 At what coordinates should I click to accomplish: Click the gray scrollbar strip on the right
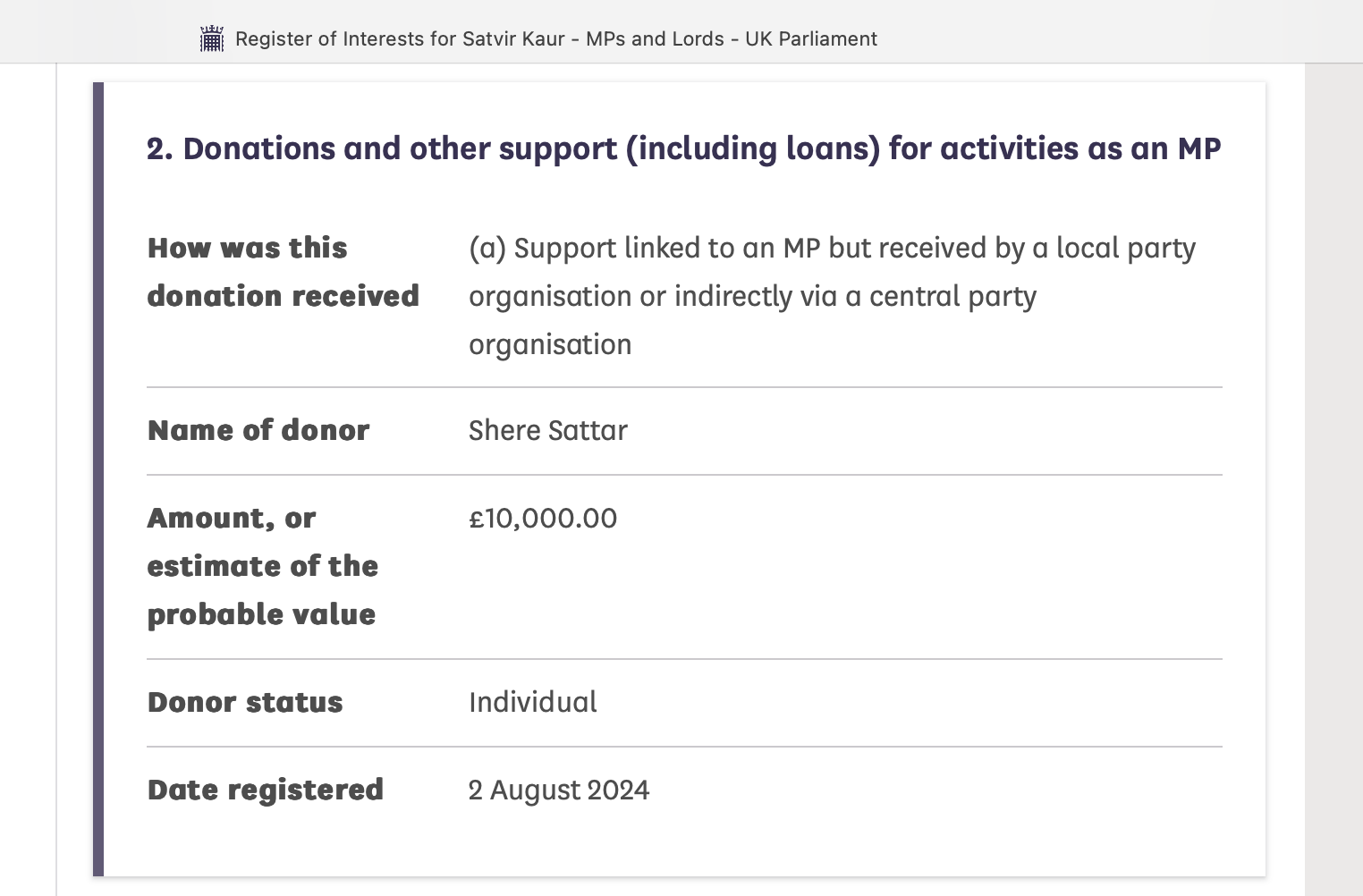pyautogui.click(x=1333, y=478)
